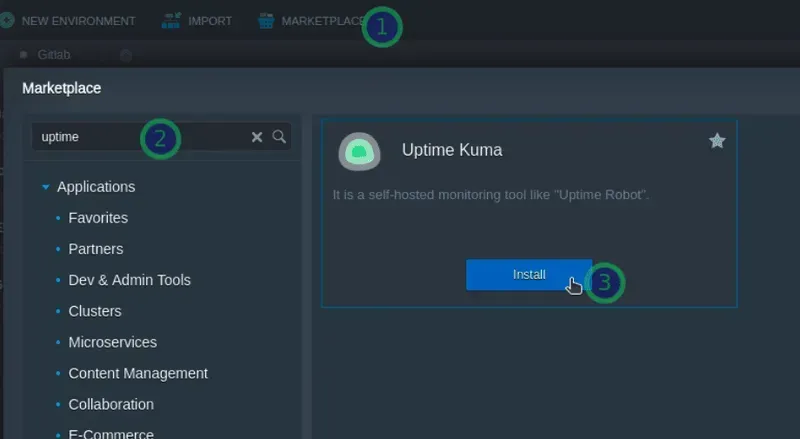800x439 pixels.
Task: Open the Dev & Admin Tools category
Action: (x=129, y=280)
